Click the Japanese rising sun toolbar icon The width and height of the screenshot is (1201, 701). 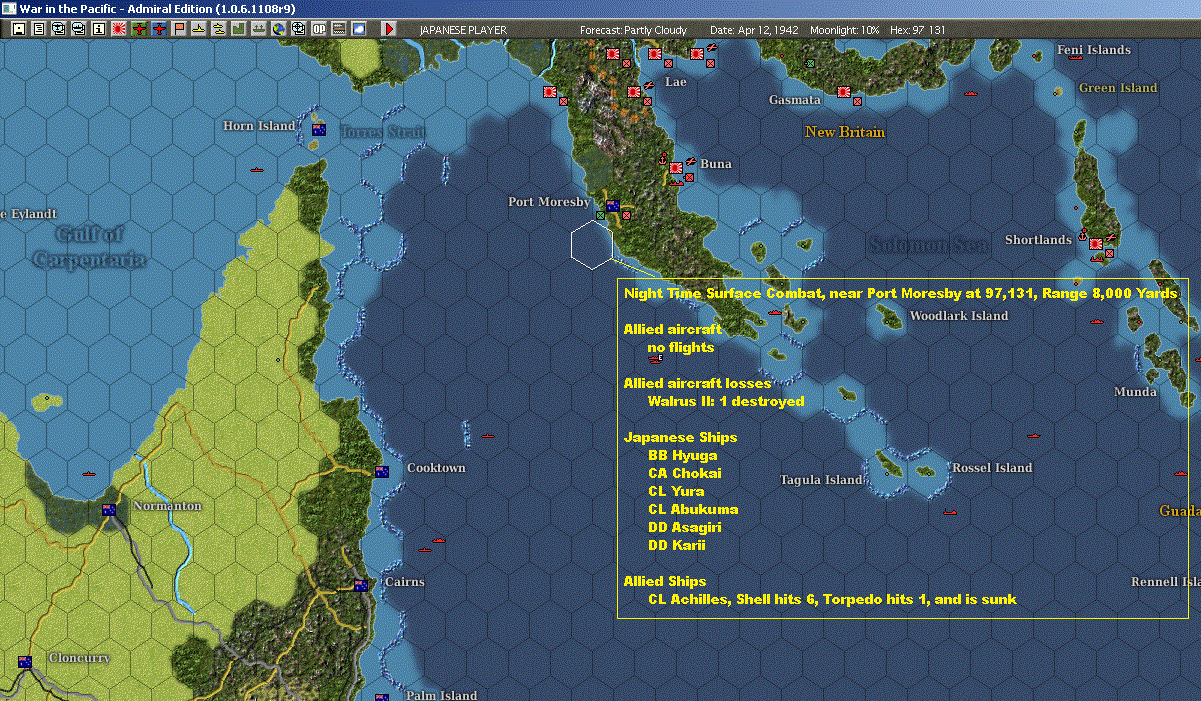[119, 29]
